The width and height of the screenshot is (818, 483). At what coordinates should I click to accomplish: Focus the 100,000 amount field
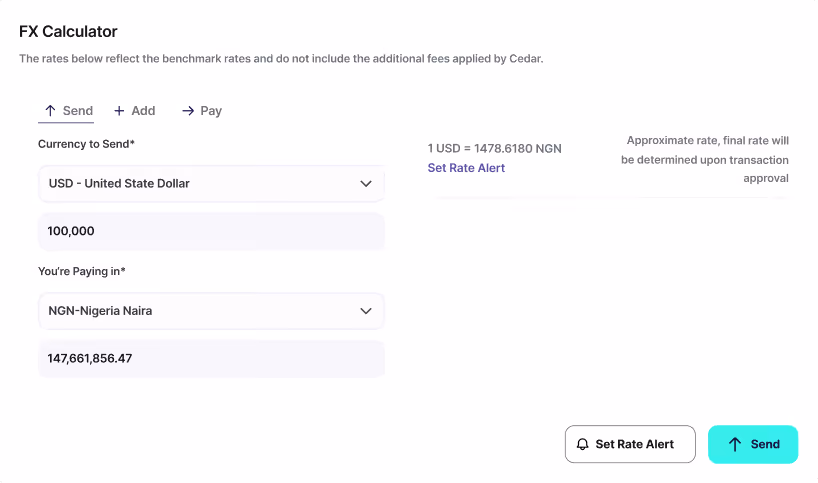[211, 231]
